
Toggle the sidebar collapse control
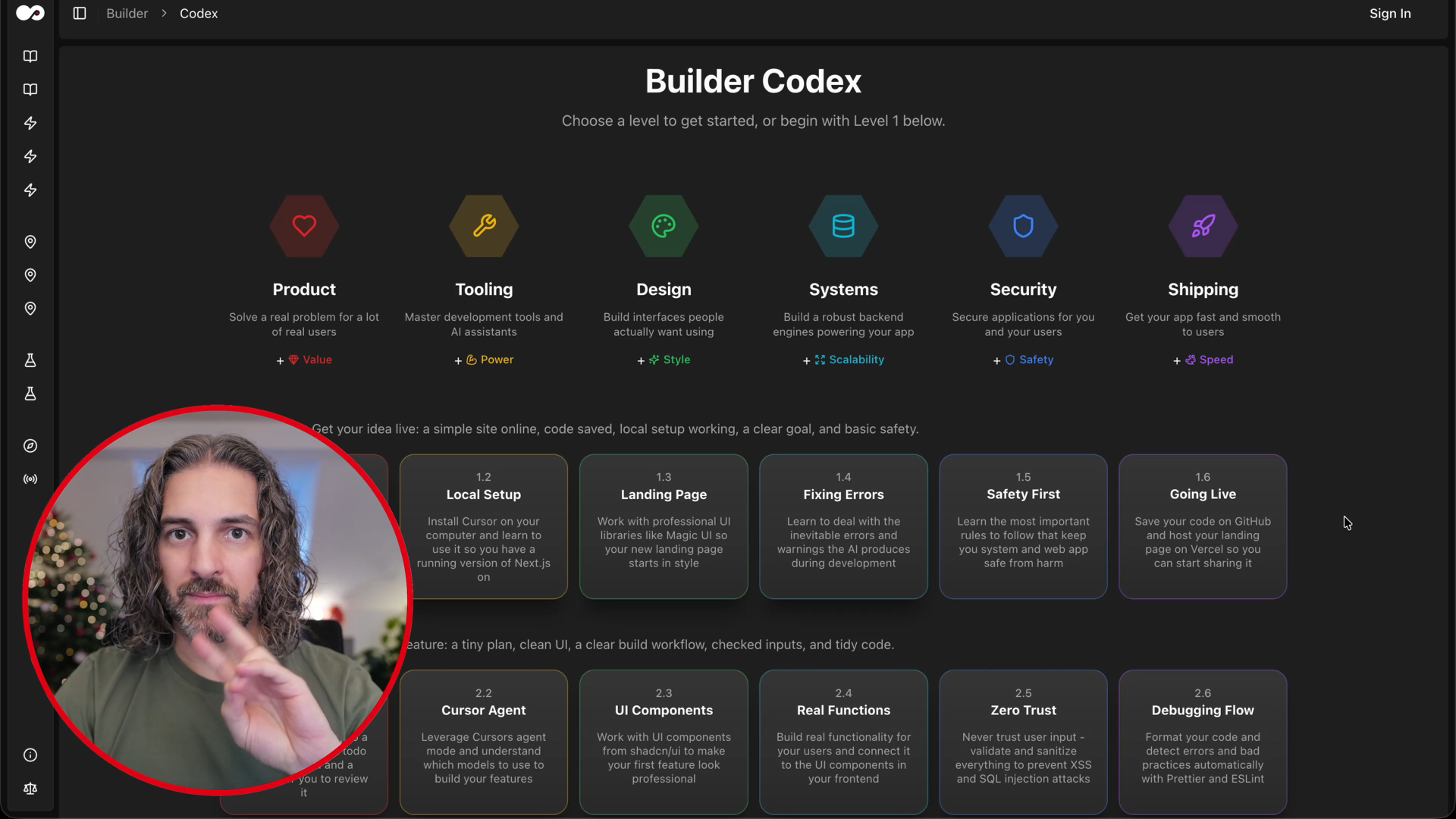pos(80,13)
